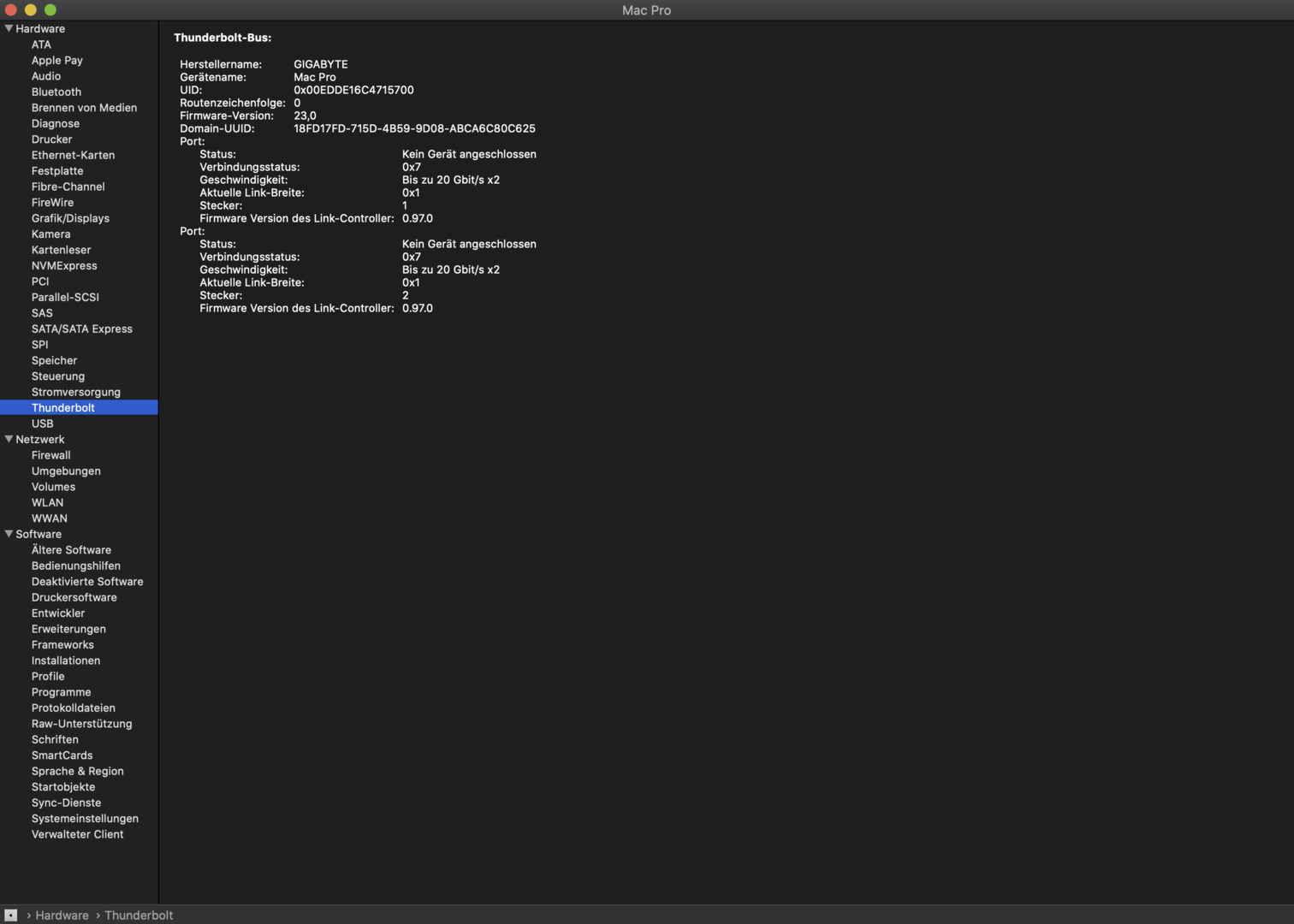The width and height of the screenshot is (1294, 924).
Task: Select WWAN in the sidebar
Action: click(x=50, y=518)
